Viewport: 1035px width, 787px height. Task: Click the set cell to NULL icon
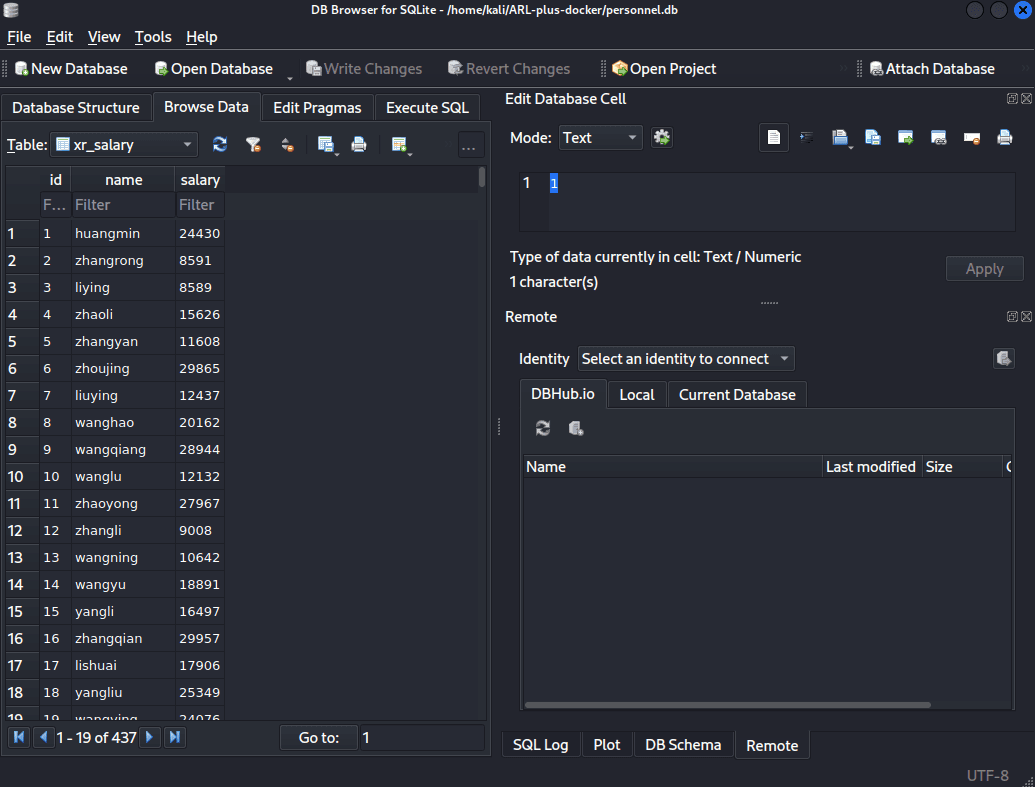pos(972,137)
